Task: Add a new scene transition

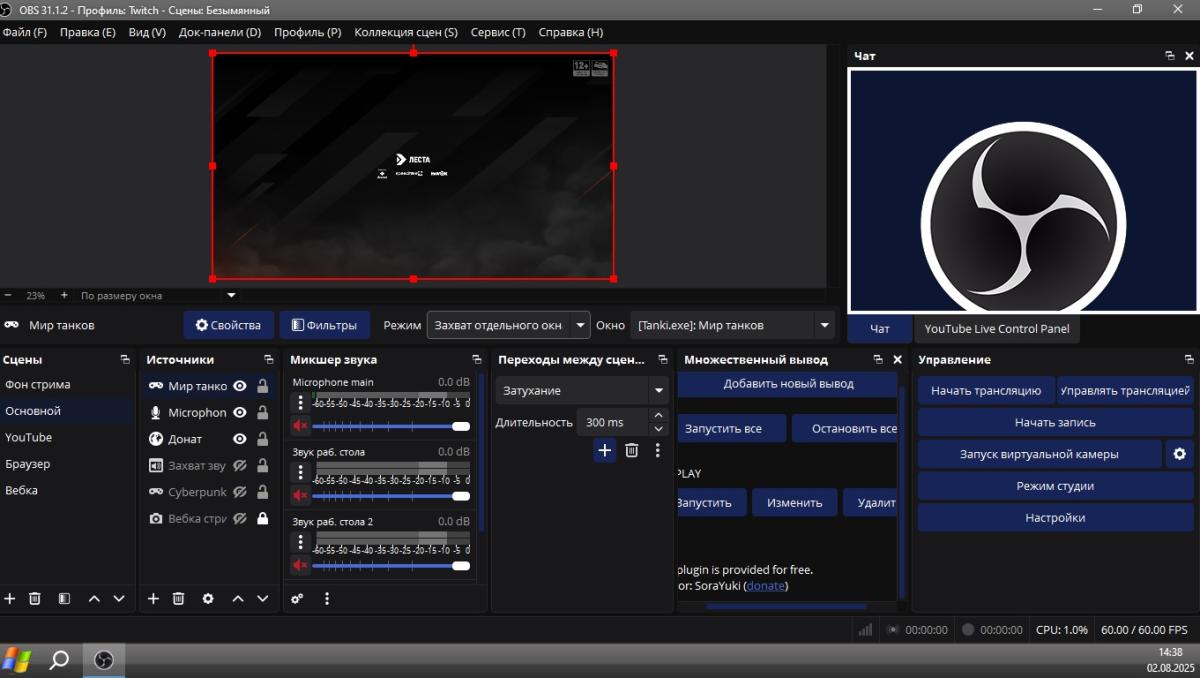Action: pos(604,450)
